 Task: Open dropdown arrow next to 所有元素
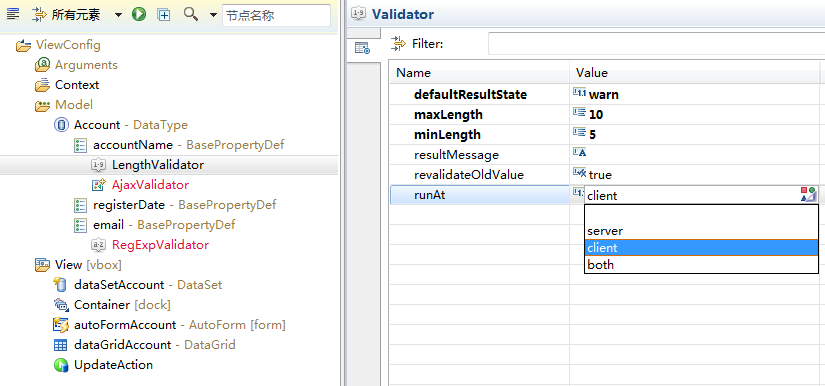(118, 15)
